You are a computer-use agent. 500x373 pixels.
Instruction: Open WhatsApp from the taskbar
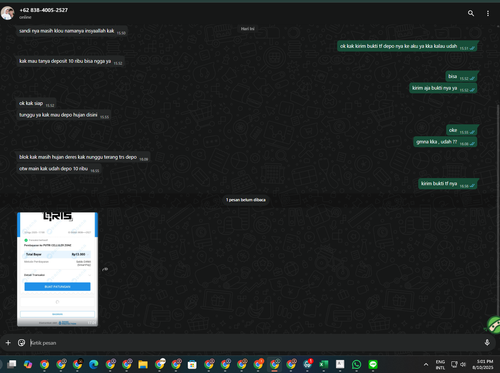[356, 364]
